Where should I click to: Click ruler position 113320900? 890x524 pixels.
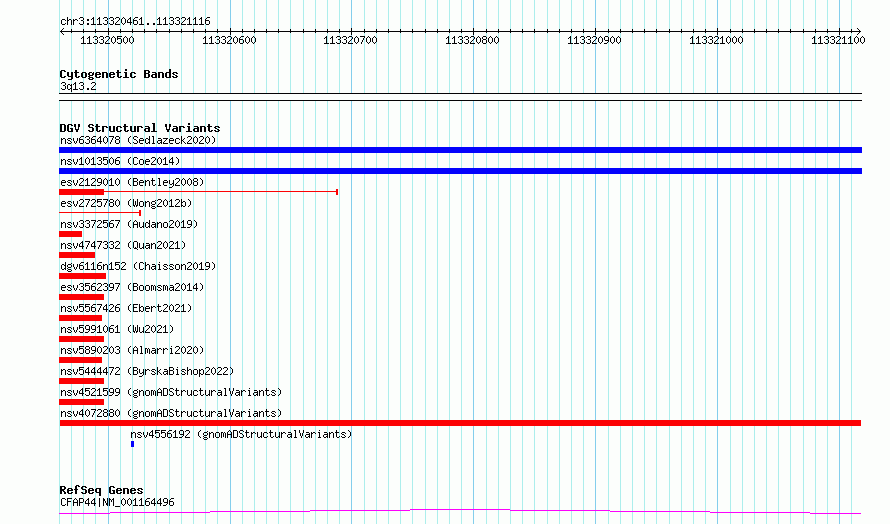[594, 40]
